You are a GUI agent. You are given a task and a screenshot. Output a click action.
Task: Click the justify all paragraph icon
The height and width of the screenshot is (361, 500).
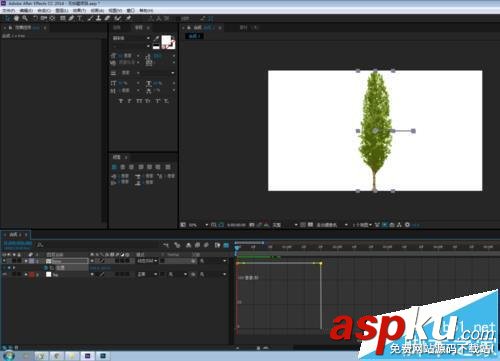[168, 167]
